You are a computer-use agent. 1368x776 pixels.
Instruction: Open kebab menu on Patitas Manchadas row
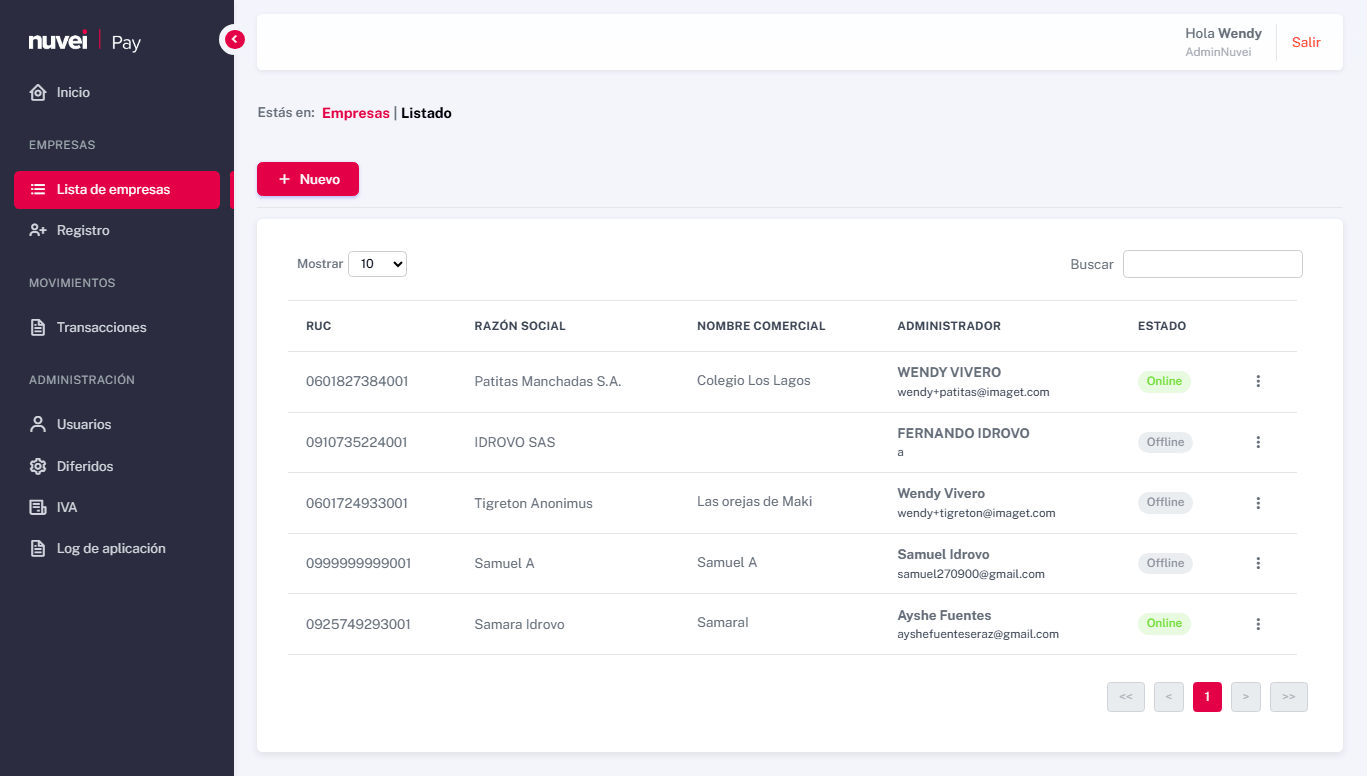[x=1258, y=381]
